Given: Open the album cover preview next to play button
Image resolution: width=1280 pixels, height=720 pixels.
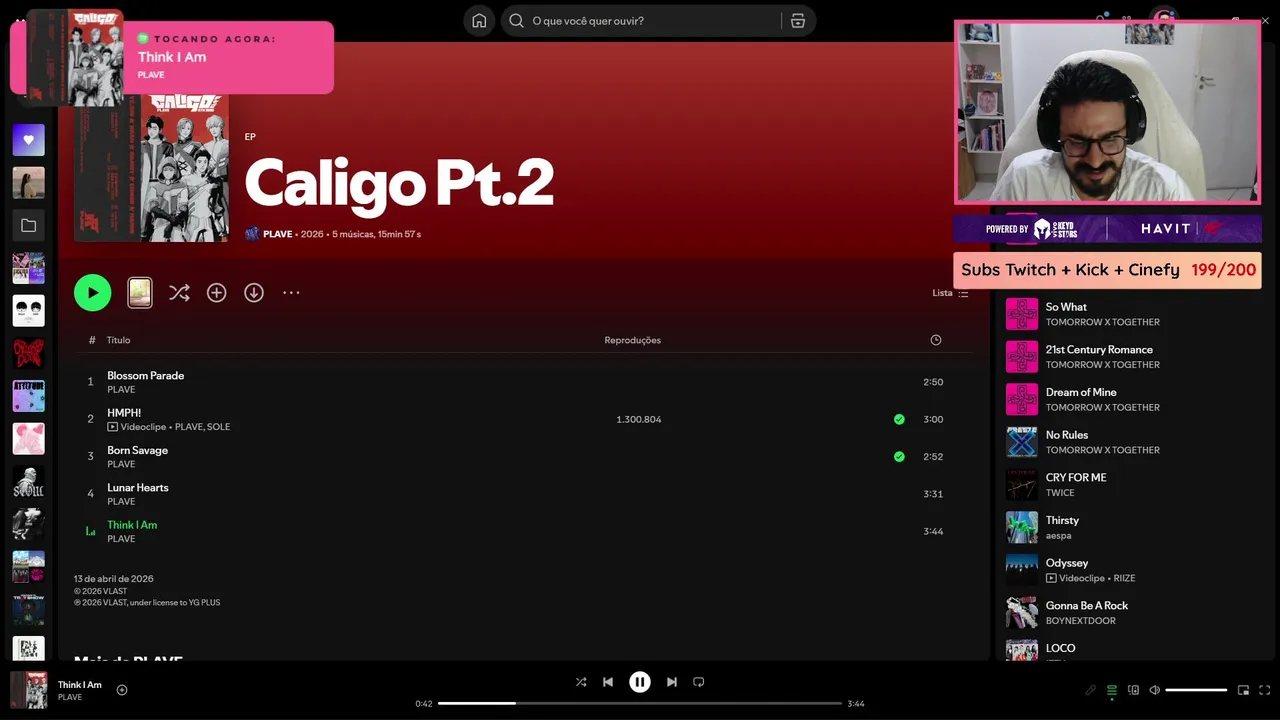Looking at the screenshot, I should coord(140,293).
